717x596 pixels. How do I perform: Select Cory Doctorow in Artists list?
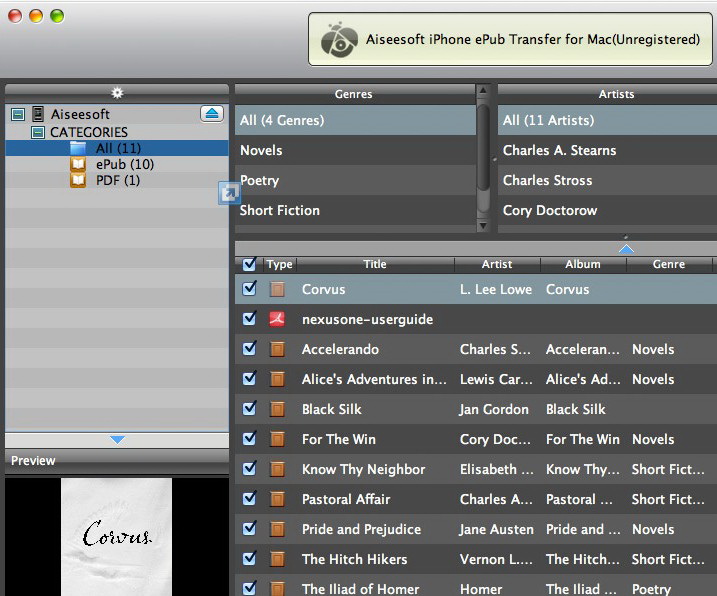(x=549, y=210)
